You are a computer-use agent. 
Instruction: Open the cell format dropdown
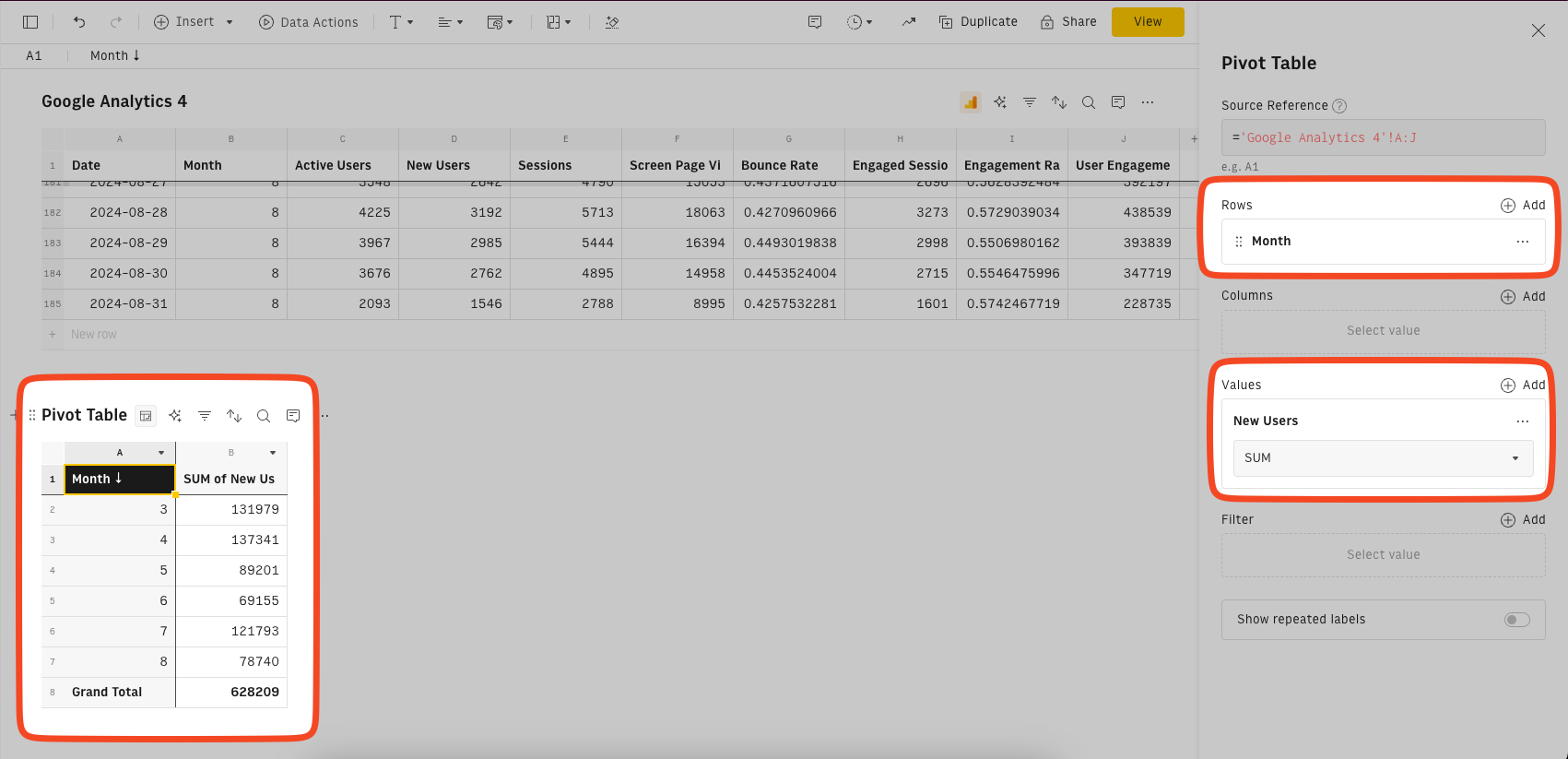point(500,22)
